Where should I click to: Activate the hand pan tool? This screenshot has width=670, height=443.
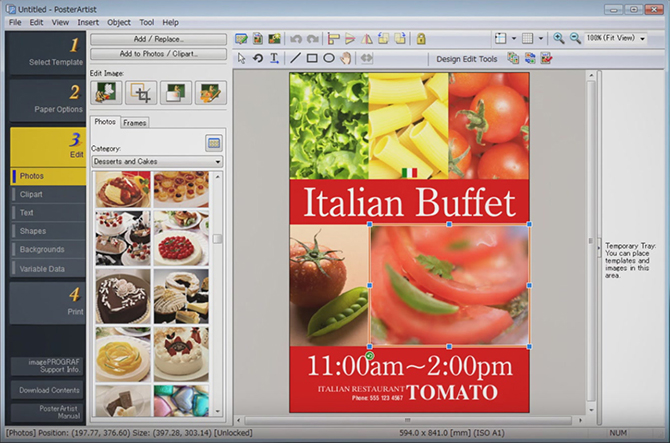pos(345,58)
